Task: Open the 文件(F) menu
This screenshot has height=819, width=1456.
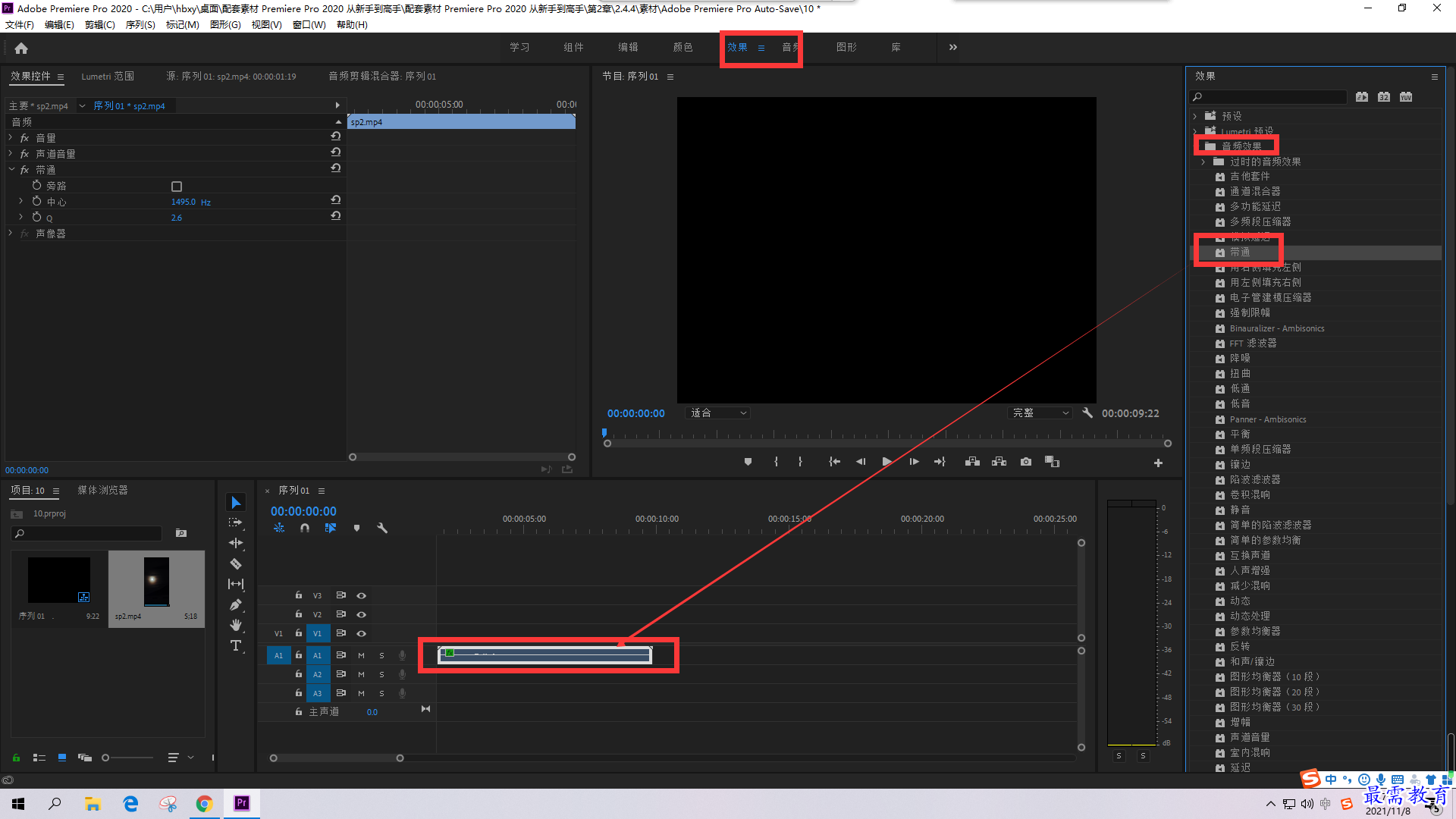Action: tap(20, 24)
